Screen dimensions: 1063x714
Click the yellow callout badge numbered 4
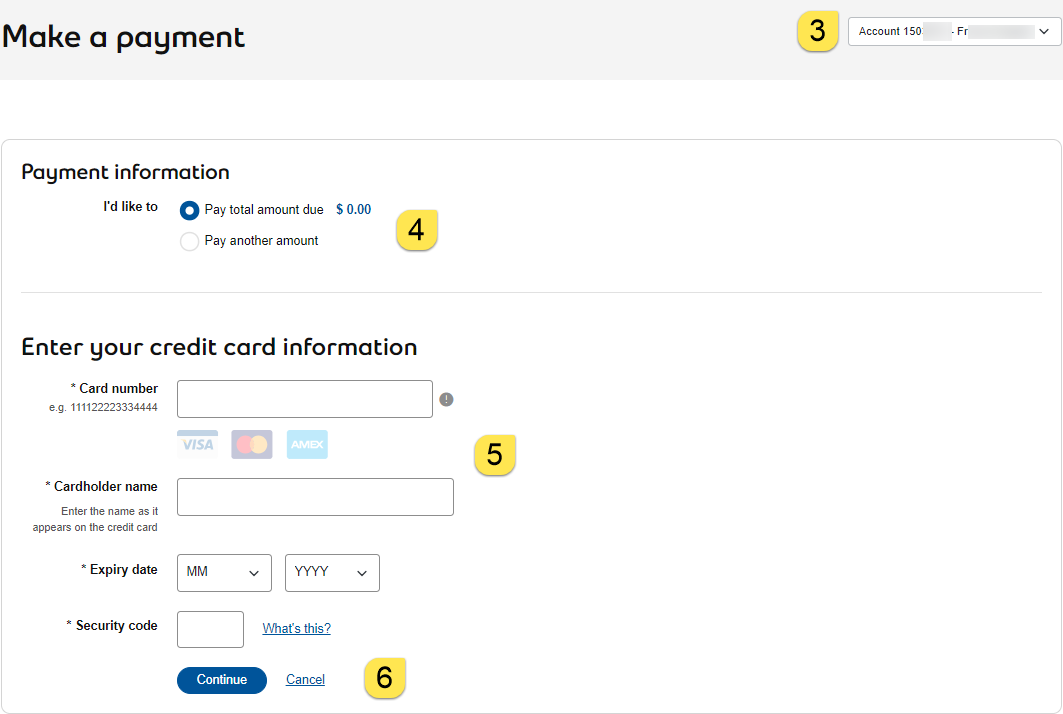coord(417,229)
